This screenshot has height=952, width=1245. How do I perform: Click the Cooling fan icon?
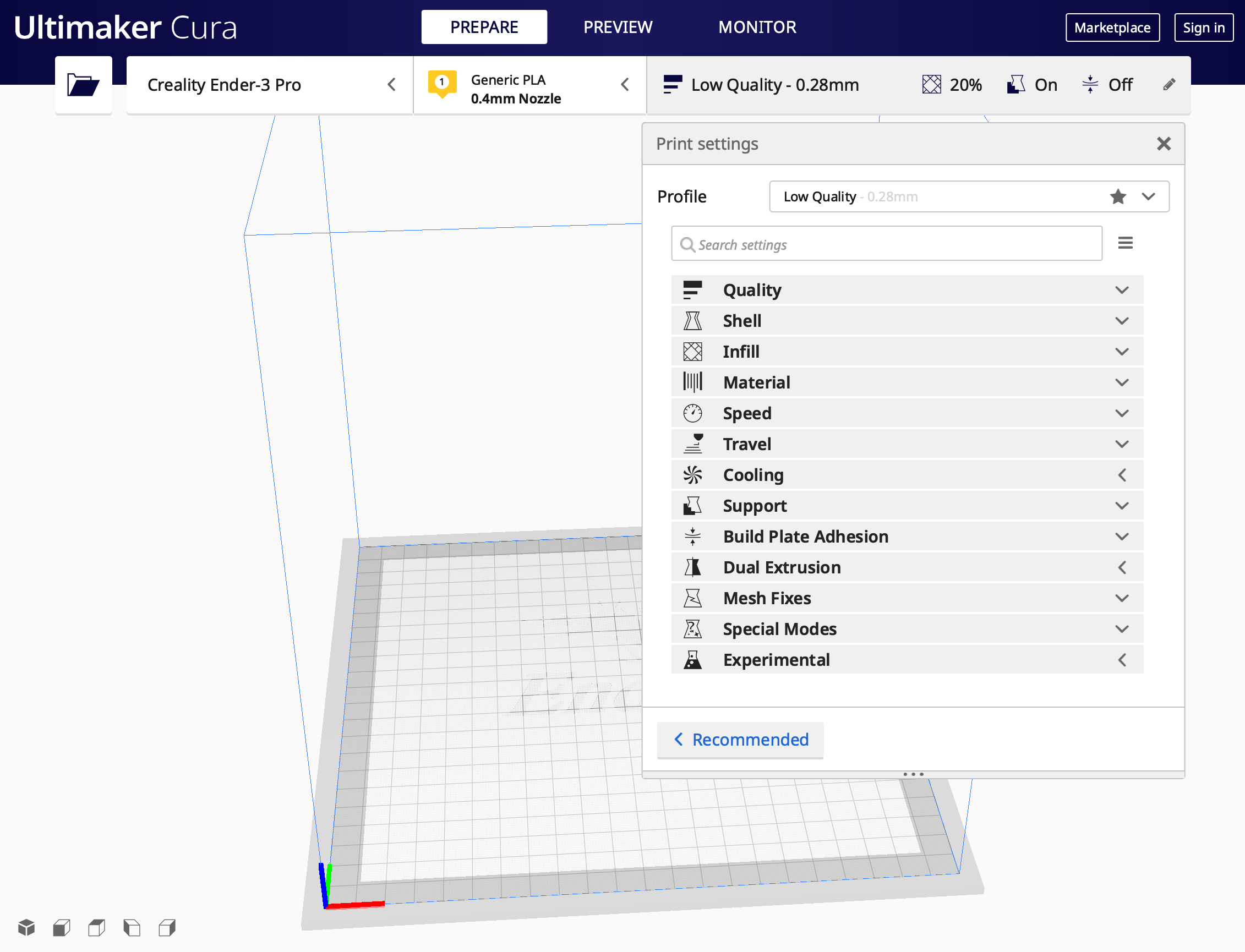[692, 475]
